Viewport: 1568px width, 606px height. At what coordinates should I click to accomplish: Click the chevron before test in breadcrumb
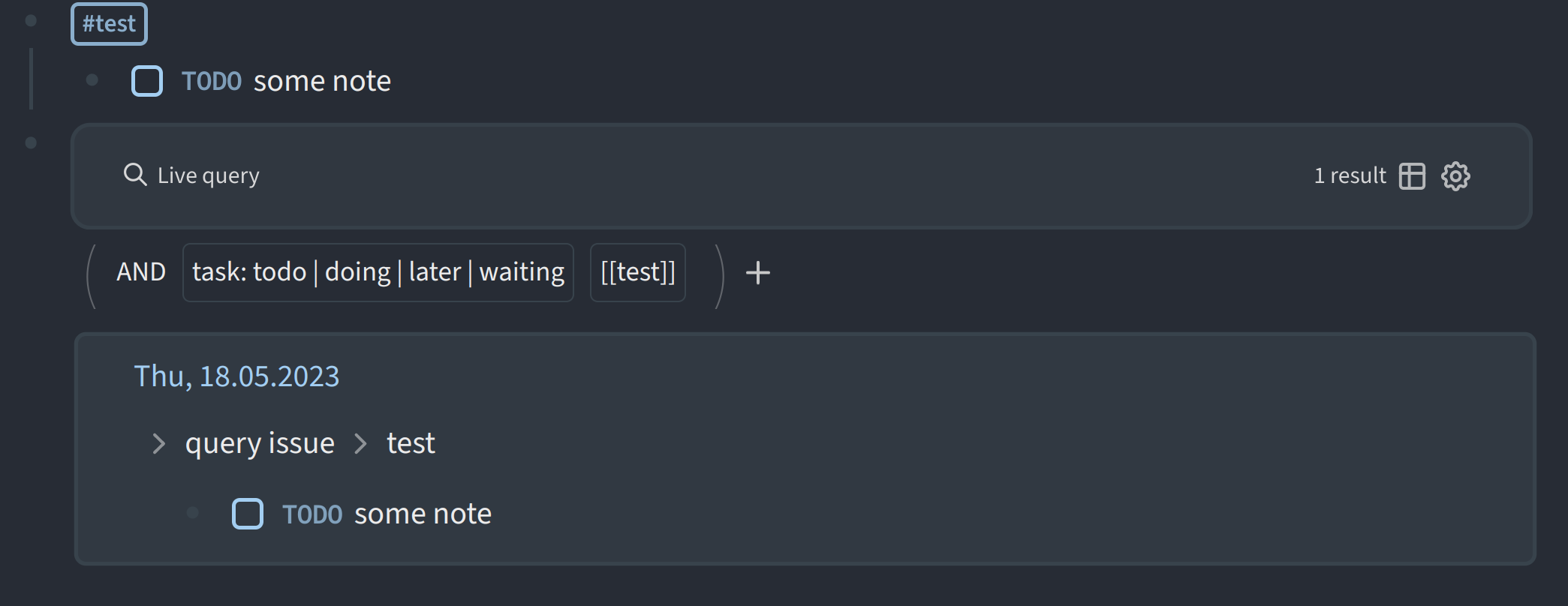[x=361, y=443]
